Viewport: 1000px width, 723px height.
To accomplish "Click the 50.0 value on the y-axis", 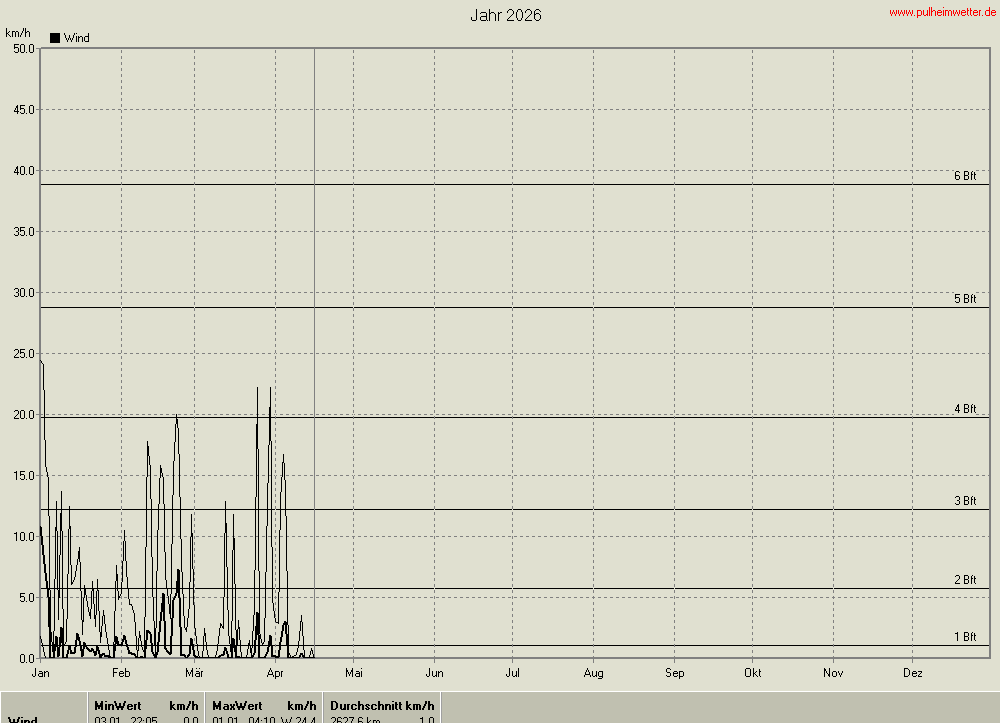I will (20, 48).
